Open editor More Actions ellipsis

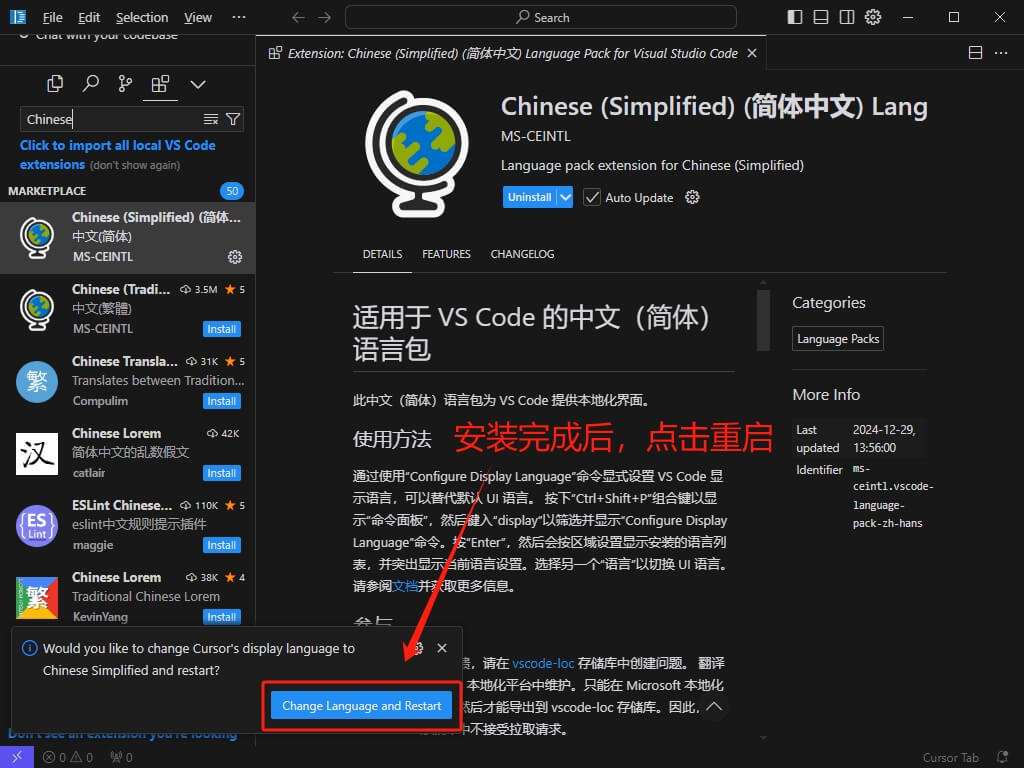coord(1001,53)
